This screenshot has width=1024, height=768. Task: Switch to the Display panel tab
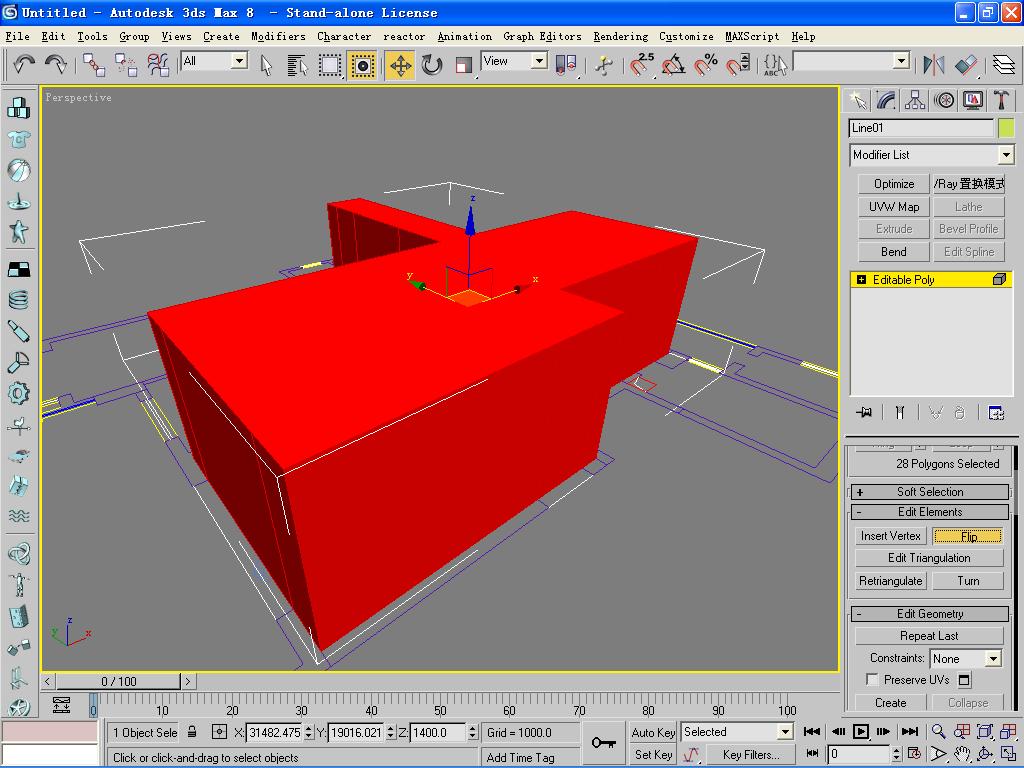click(972, 101)
